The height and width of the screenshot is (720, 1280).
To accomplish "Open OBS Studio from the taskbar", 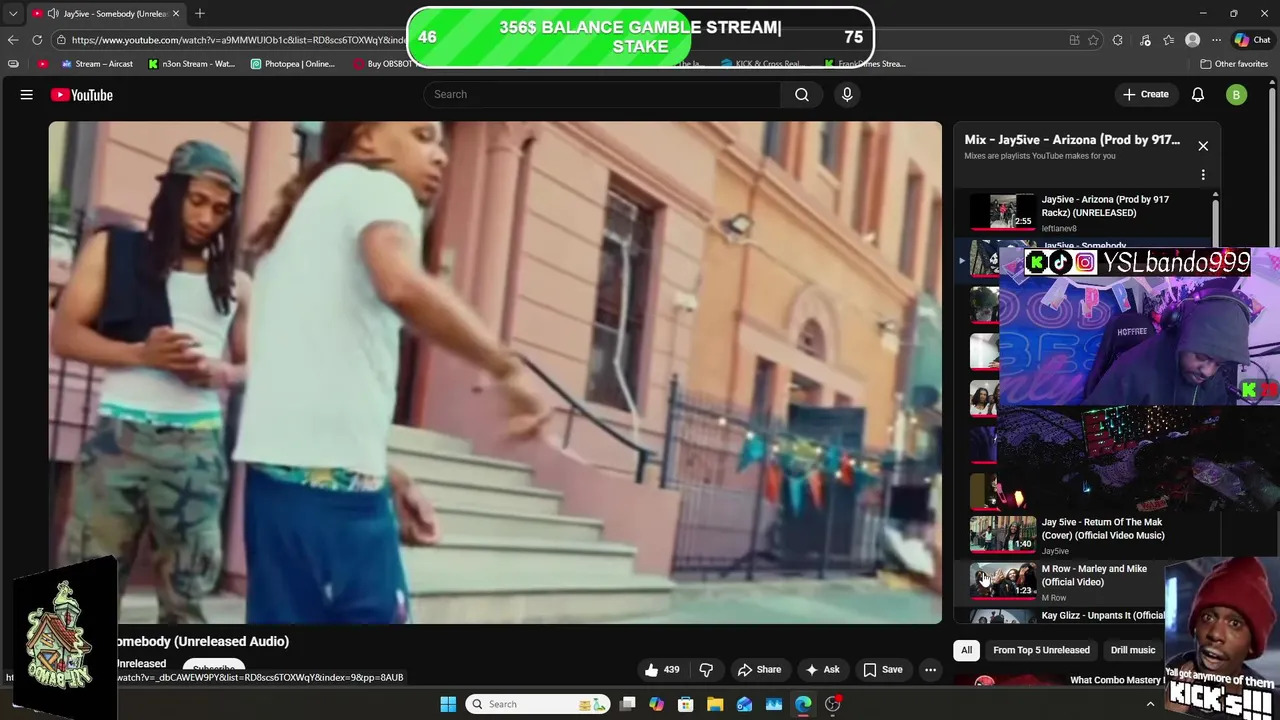I will (833, 704).
